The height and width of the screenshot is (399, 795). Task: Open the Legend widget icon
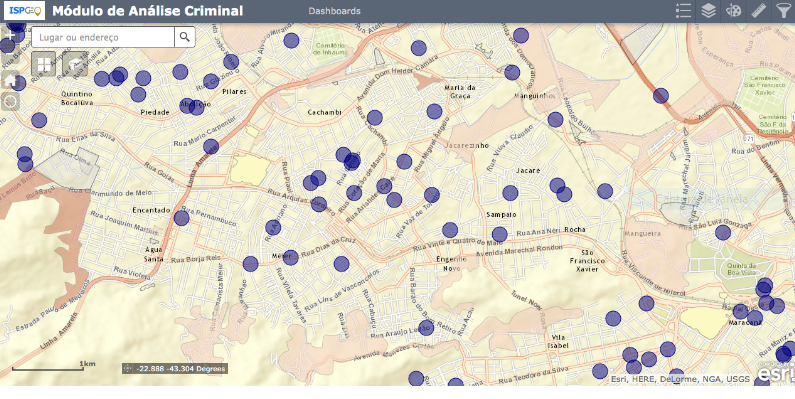point(683,11)
